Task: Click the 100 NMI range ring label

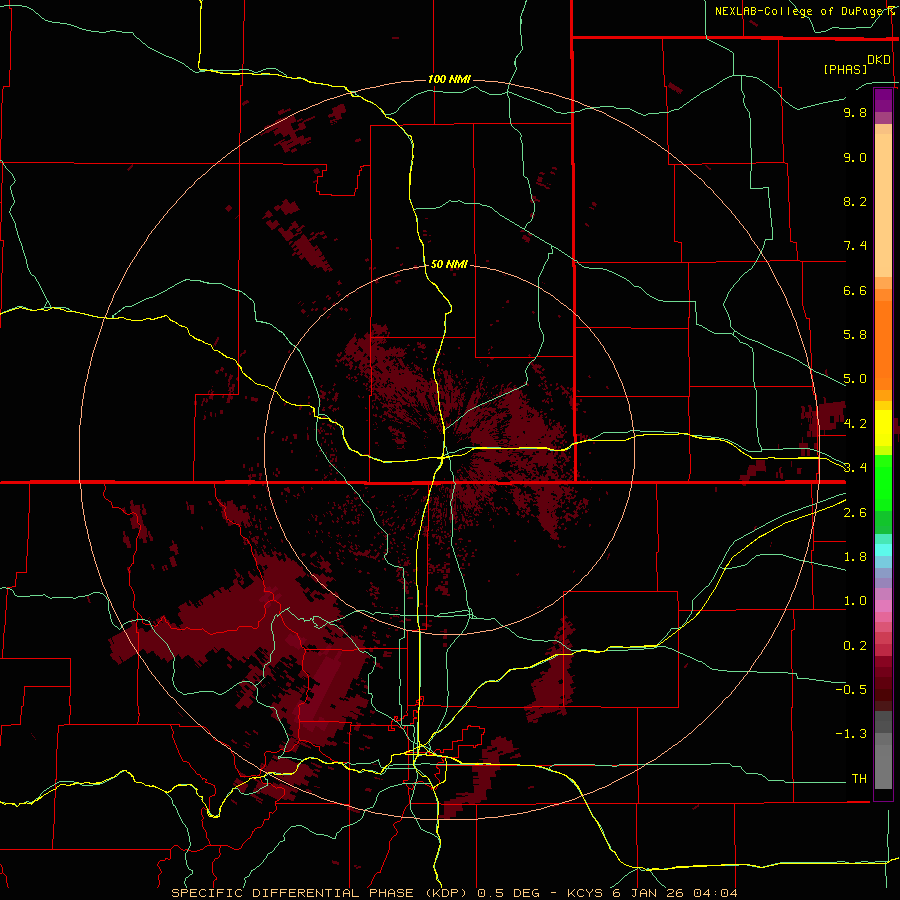Action: (449, 79)
